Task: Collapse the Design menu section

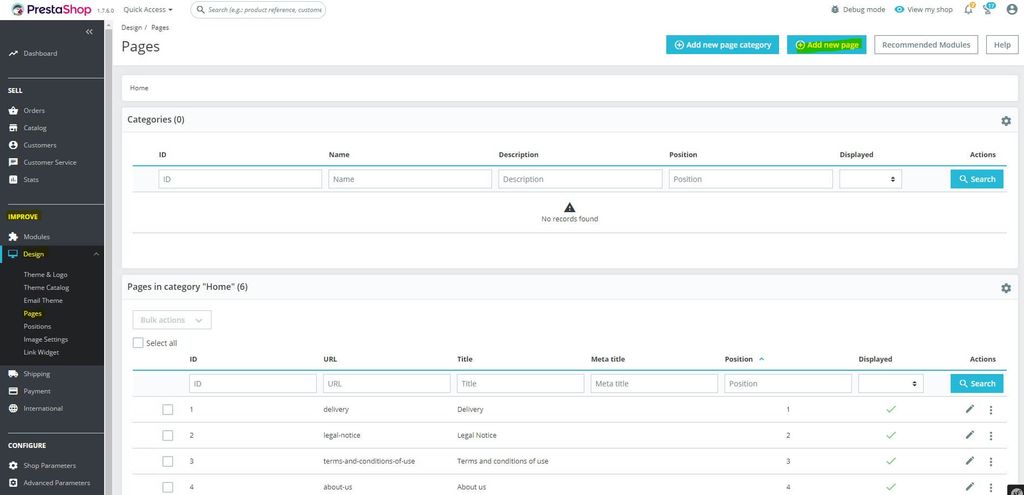Action: 96,254
